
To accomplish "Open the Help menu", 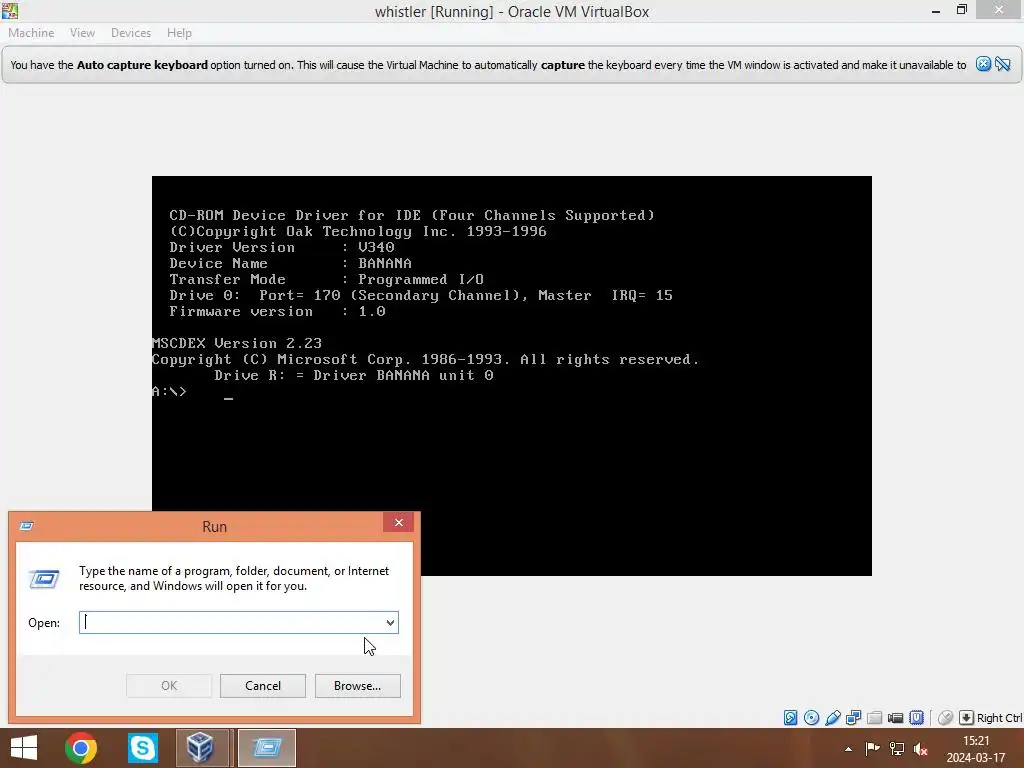I will [179, 33].
